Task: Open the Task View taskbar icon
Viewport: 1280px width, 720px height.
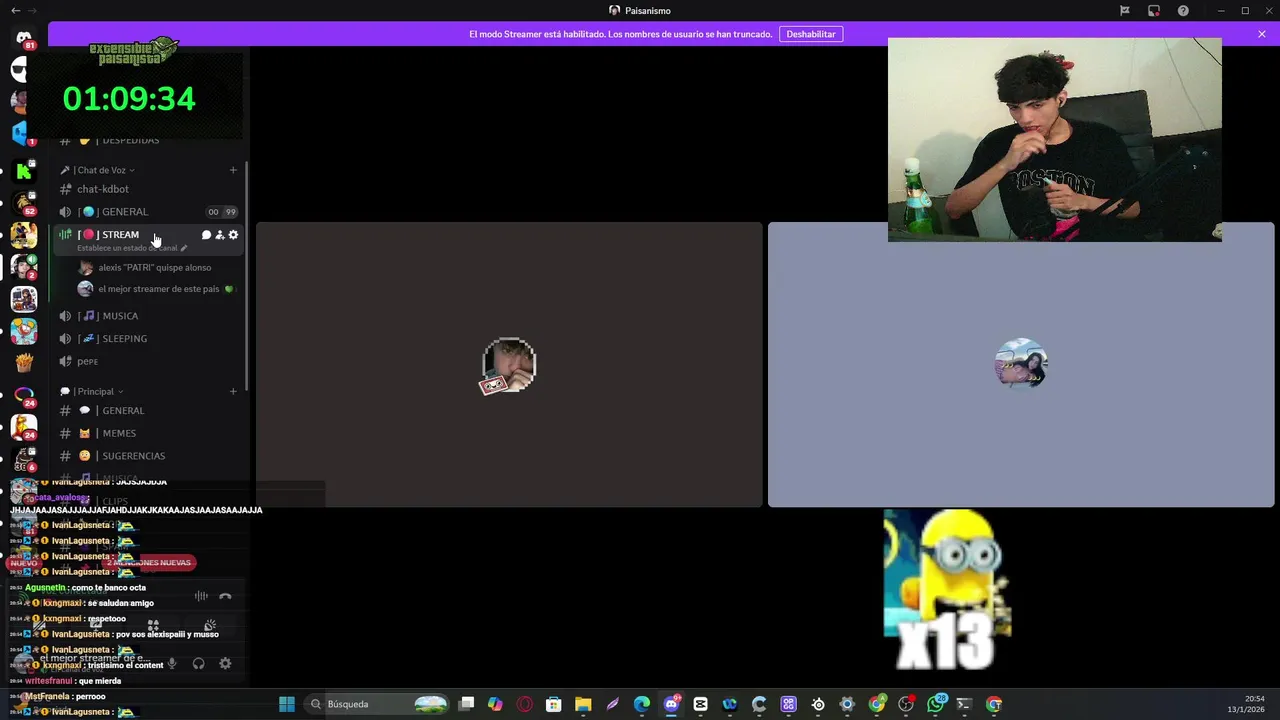Action: [466, 704]
